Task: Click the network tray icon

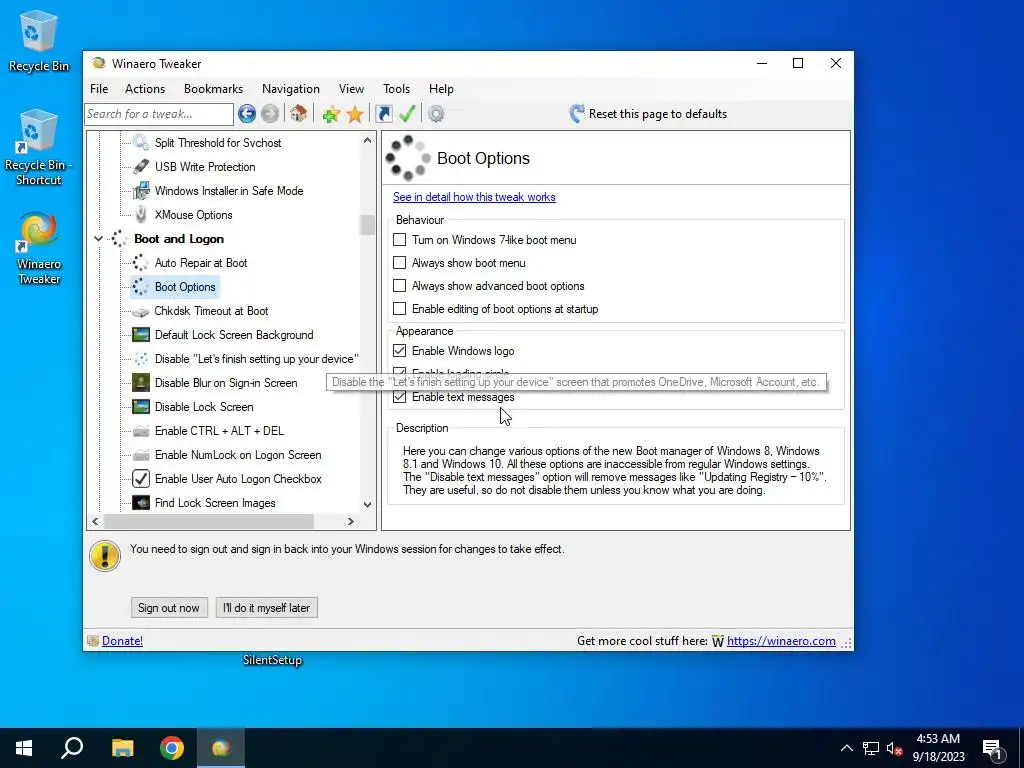Action: coord(871,748)
